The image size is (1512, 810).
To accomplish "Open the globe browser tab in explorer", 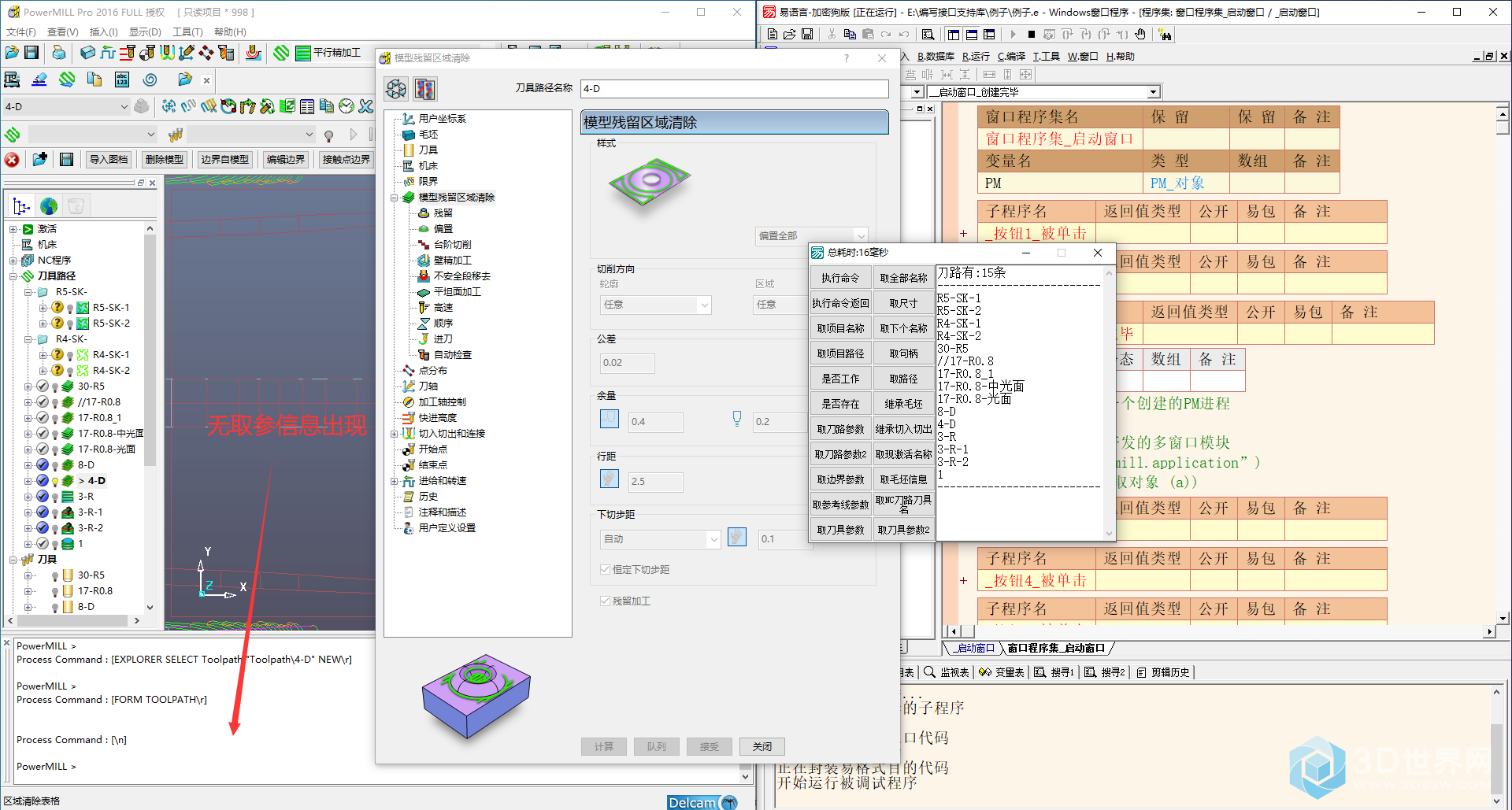I will point(49,206).
